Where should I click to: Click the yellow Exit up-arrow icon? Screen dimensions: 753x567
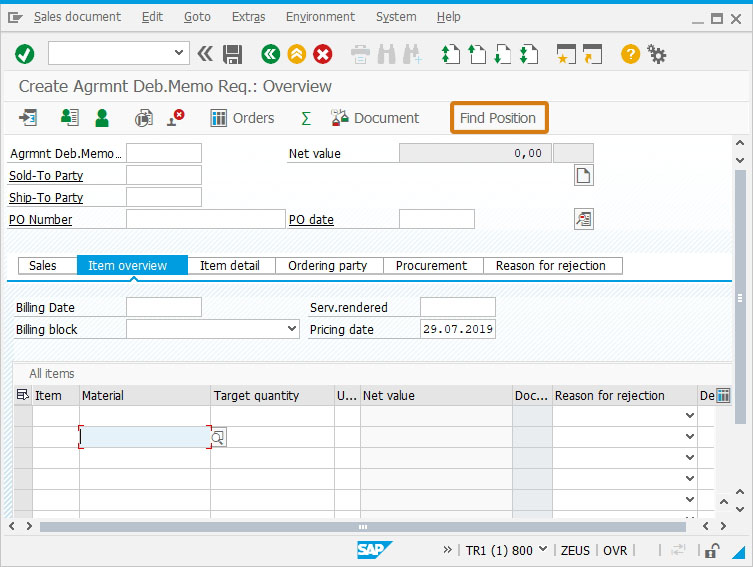pos(297,54)
